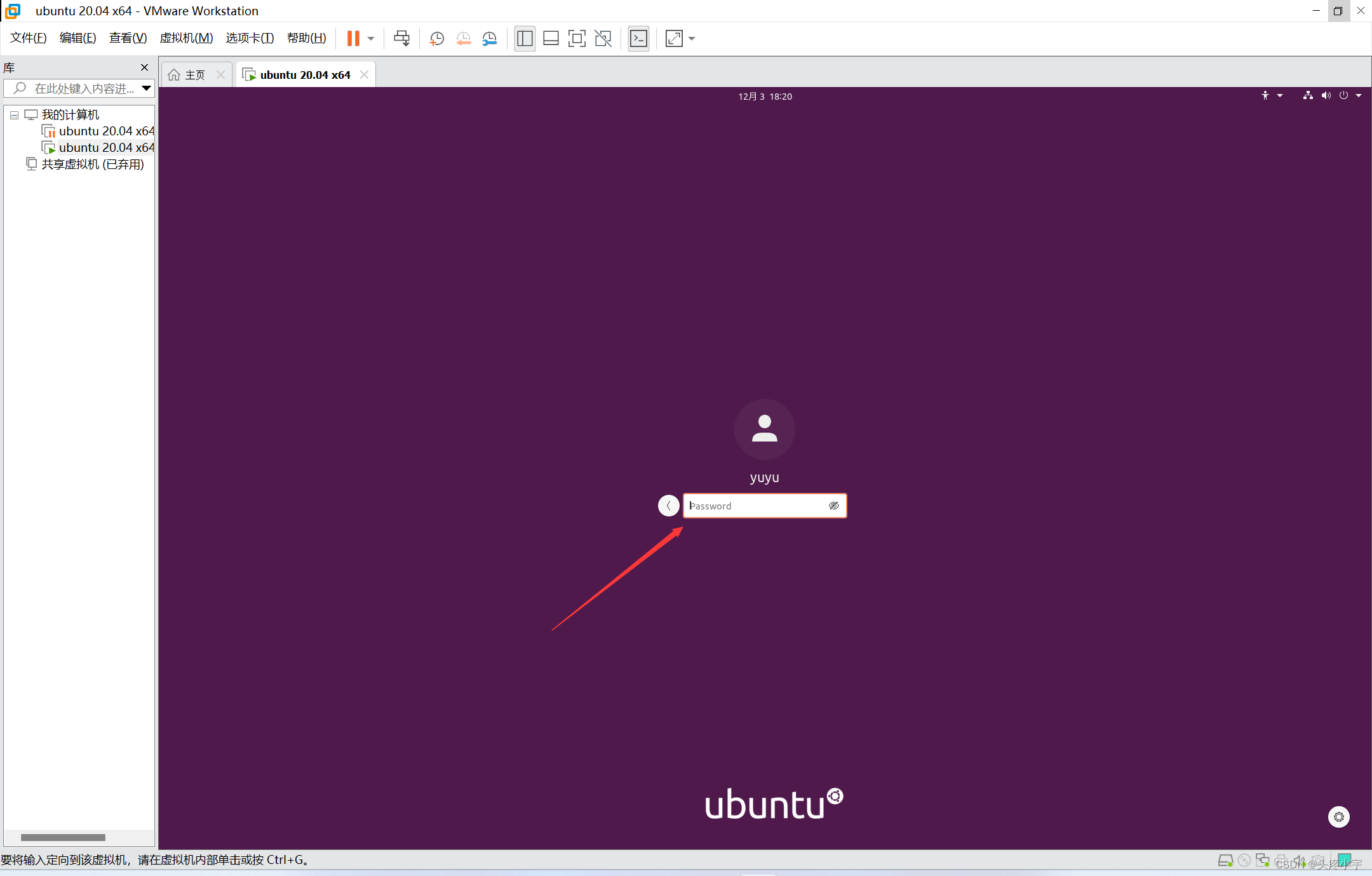Click the stretch guest display icon
This screenshot has width=1372, height=876.
pos(674,39)
